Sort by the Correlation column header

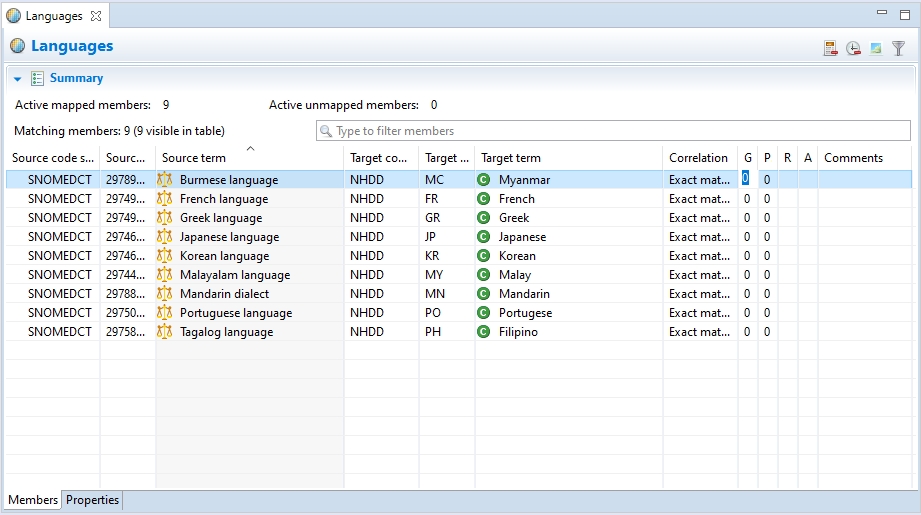[x=698, y=158]
